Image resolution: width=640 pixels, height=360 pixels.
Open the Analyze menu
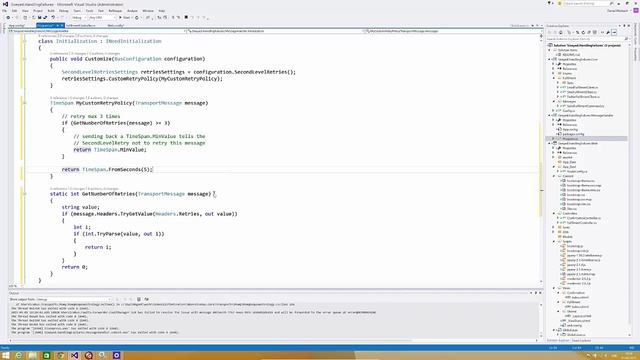(x=132, y=11)
